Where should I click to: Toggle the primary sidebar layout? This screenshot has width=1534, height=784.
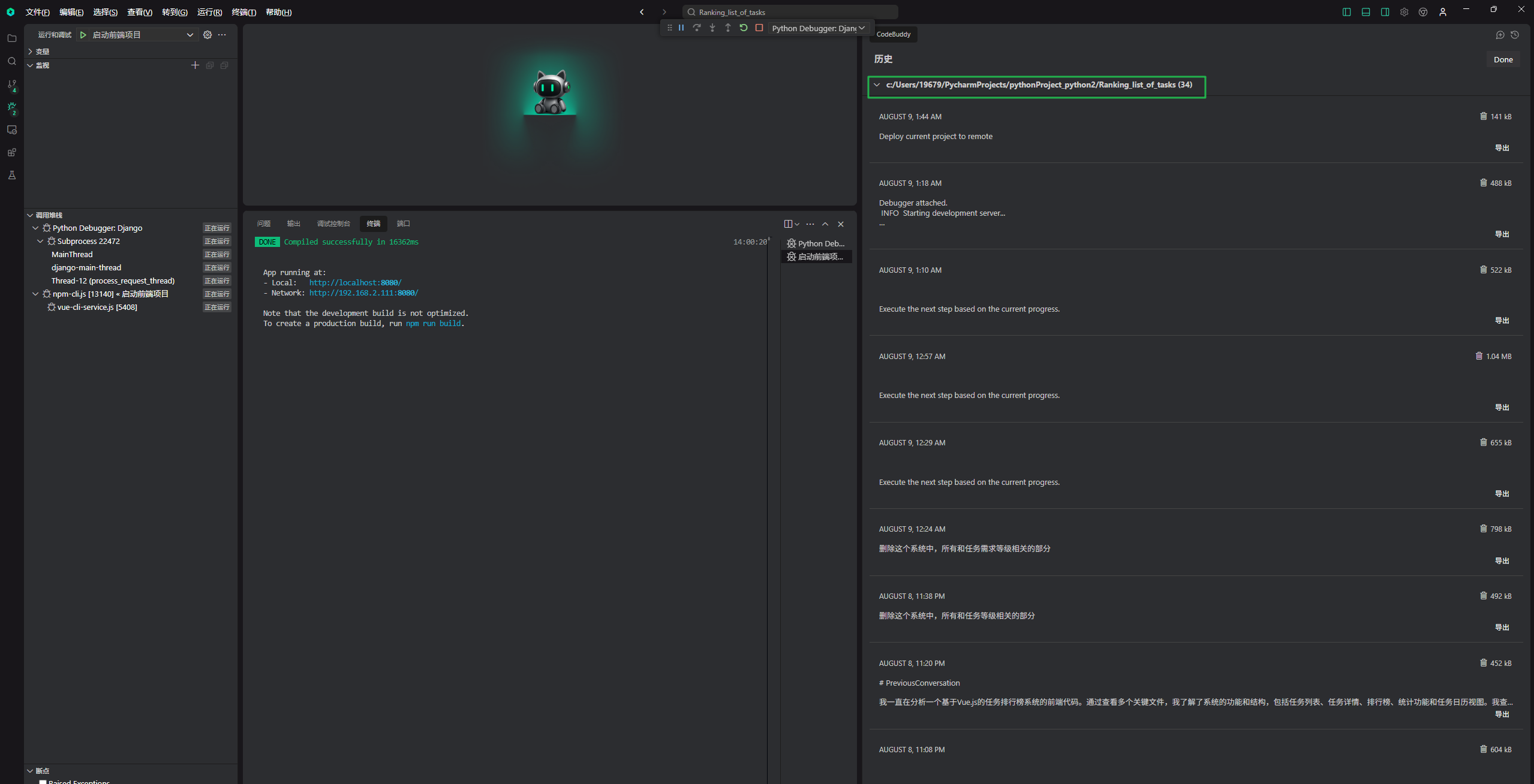[1346, 12]
